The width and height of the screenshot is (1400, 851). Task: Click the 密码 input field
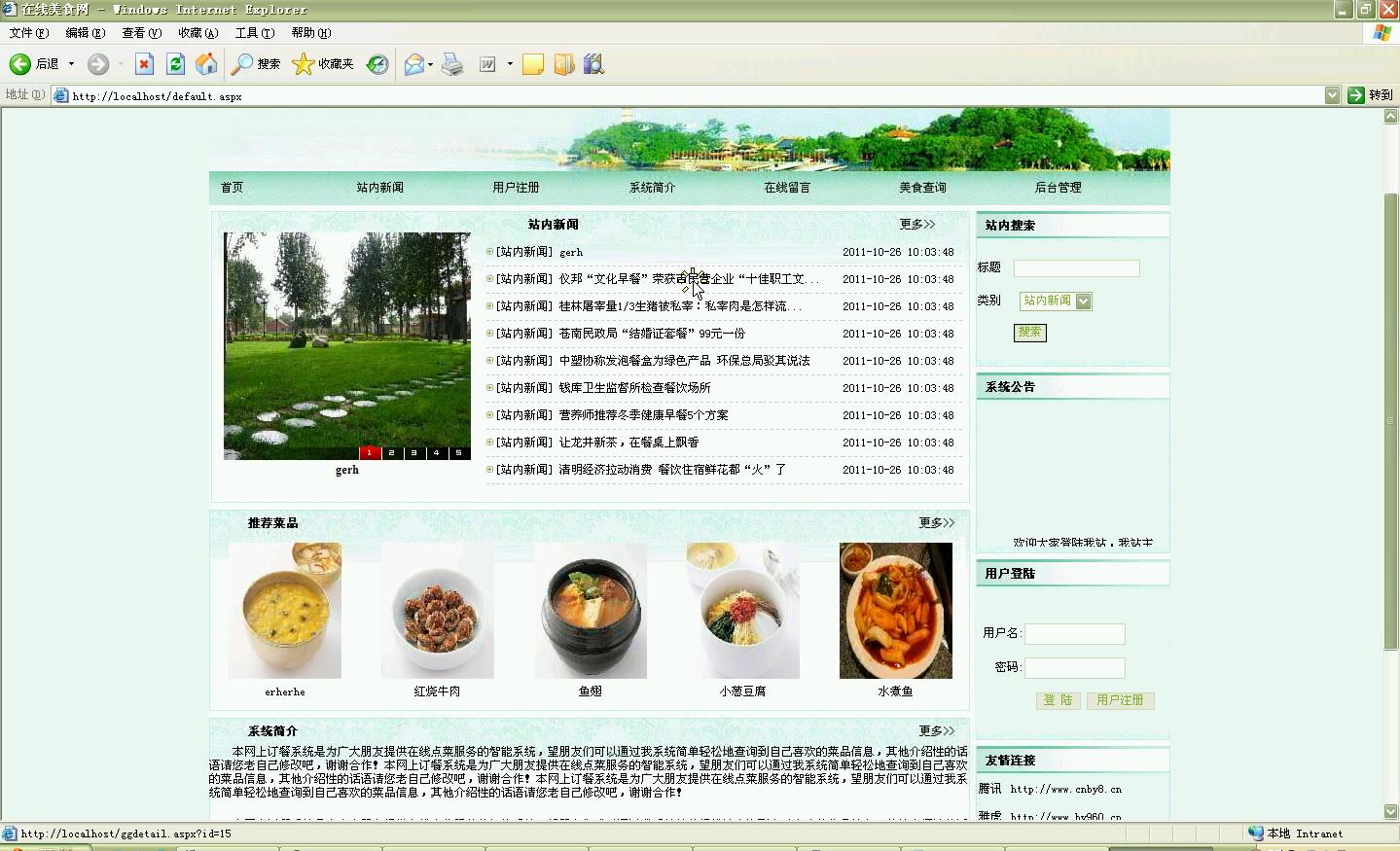(1075, 668)
